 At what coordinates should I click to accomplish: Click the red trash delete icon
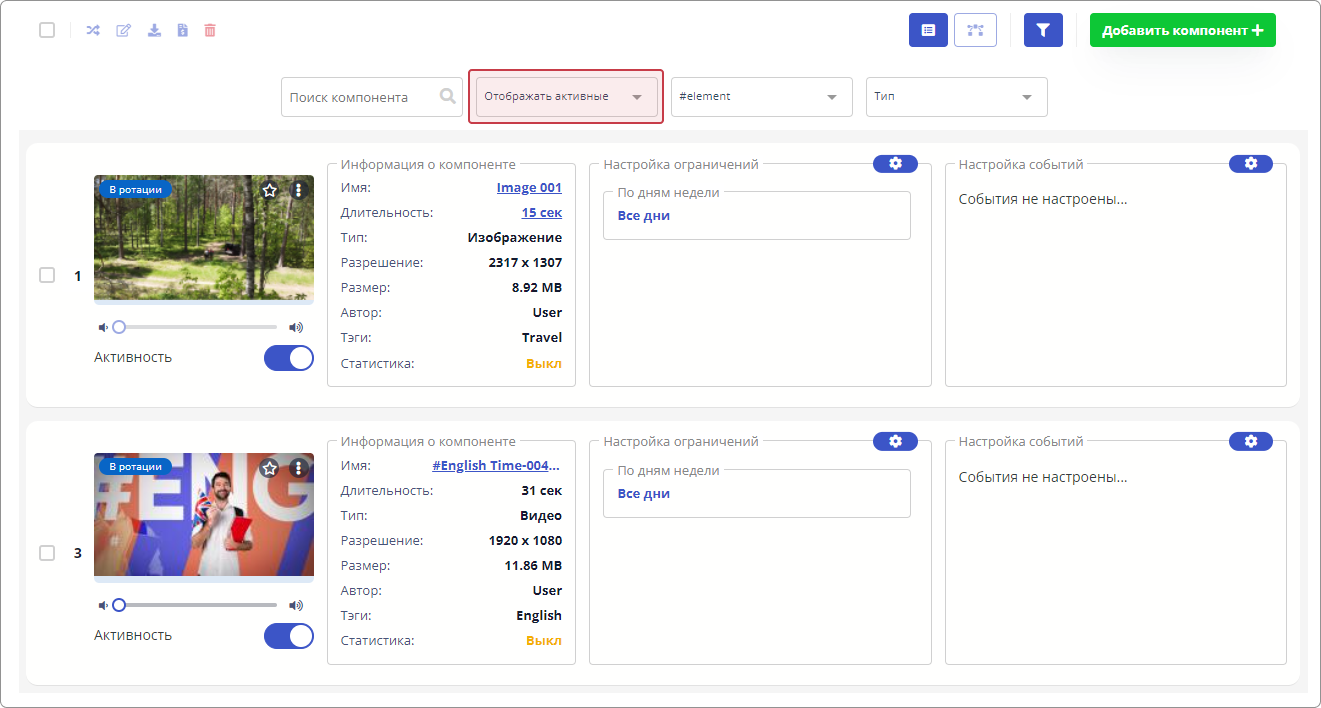pos(210,30)
